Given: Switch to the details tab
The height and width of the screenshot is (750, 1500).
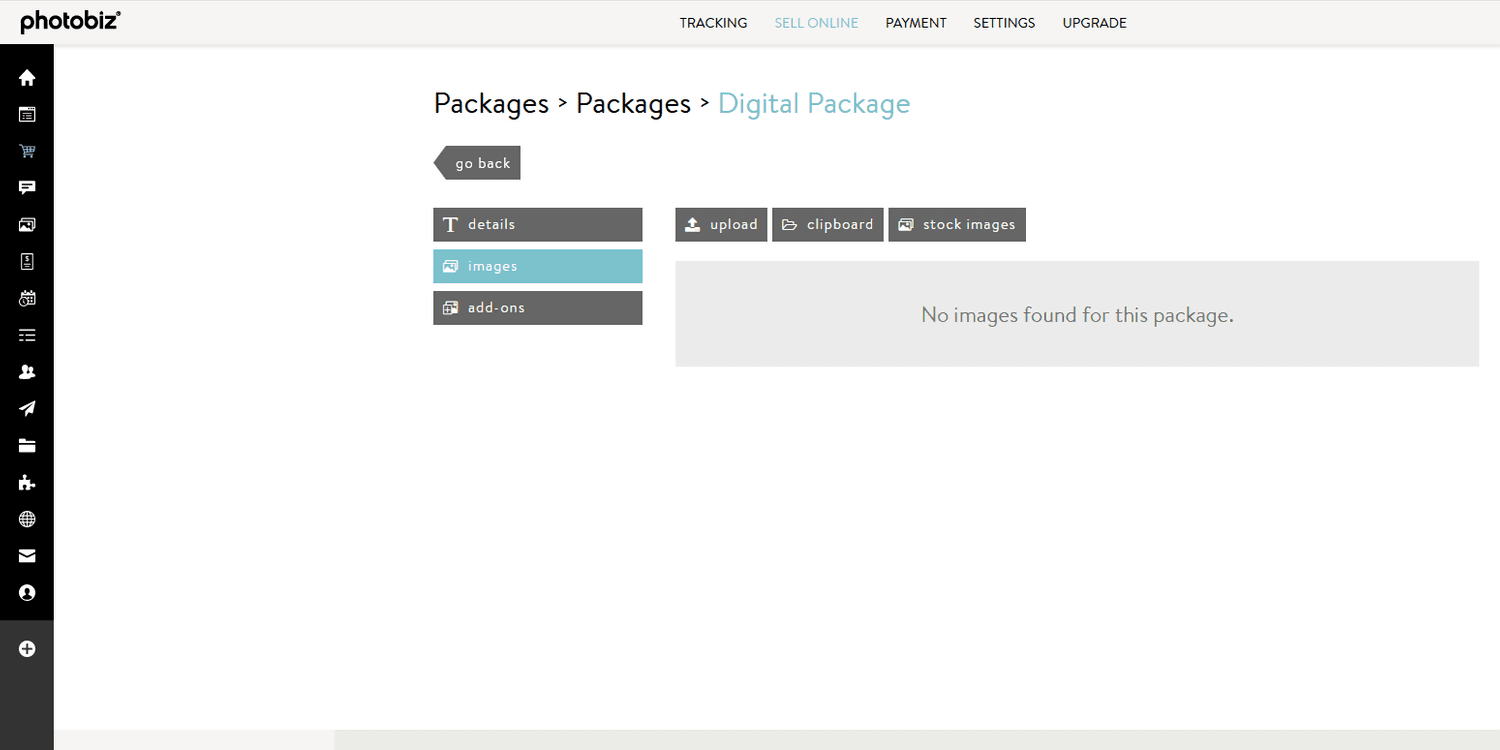Looking at the screenshot, I should [x=537, y=224].
